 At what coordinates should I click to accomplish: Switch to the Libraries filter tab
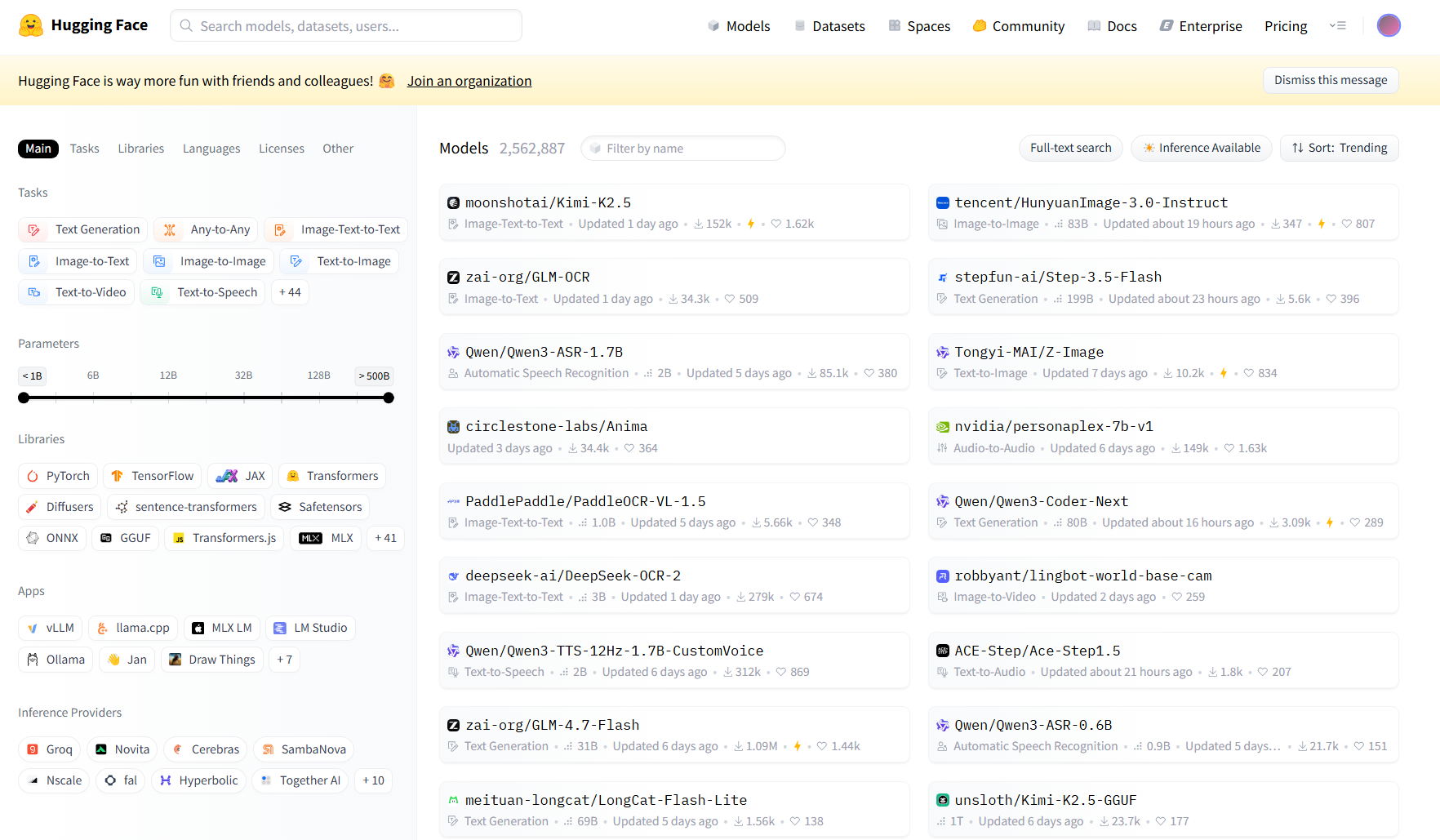[x=140, y=149]
